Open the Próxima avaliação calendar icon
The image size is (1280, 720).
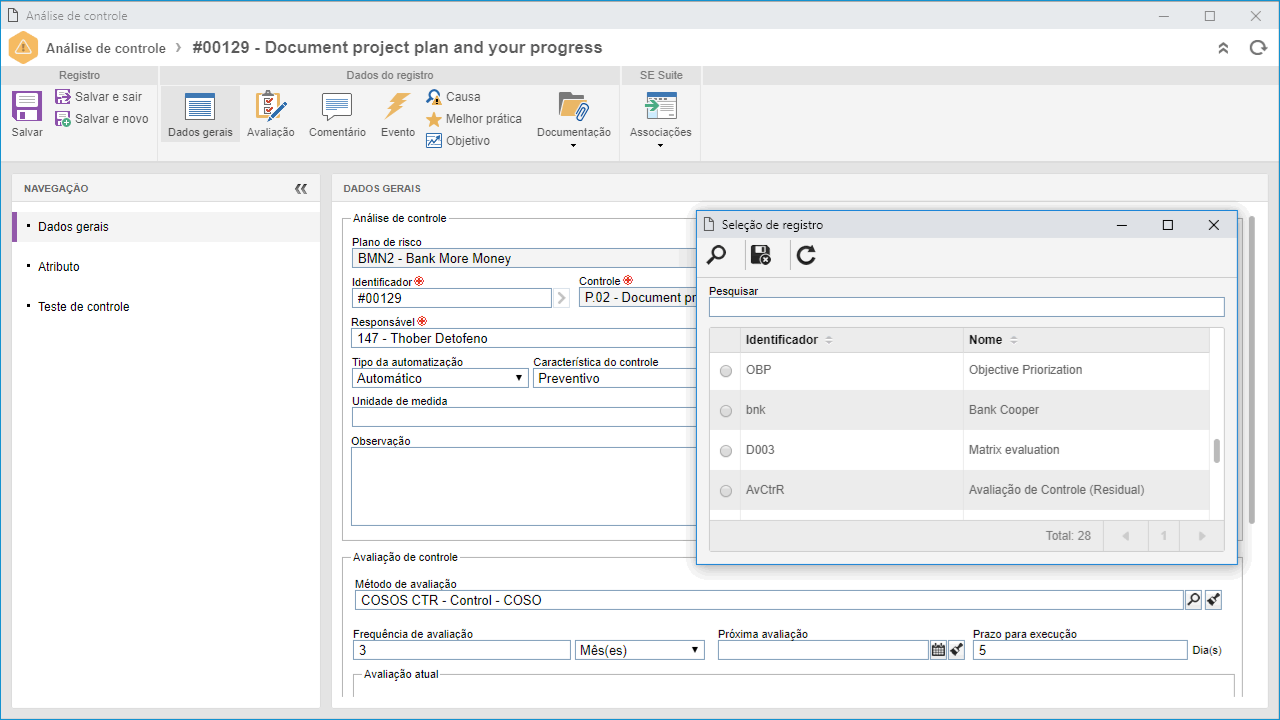click(x=938, y=650)
